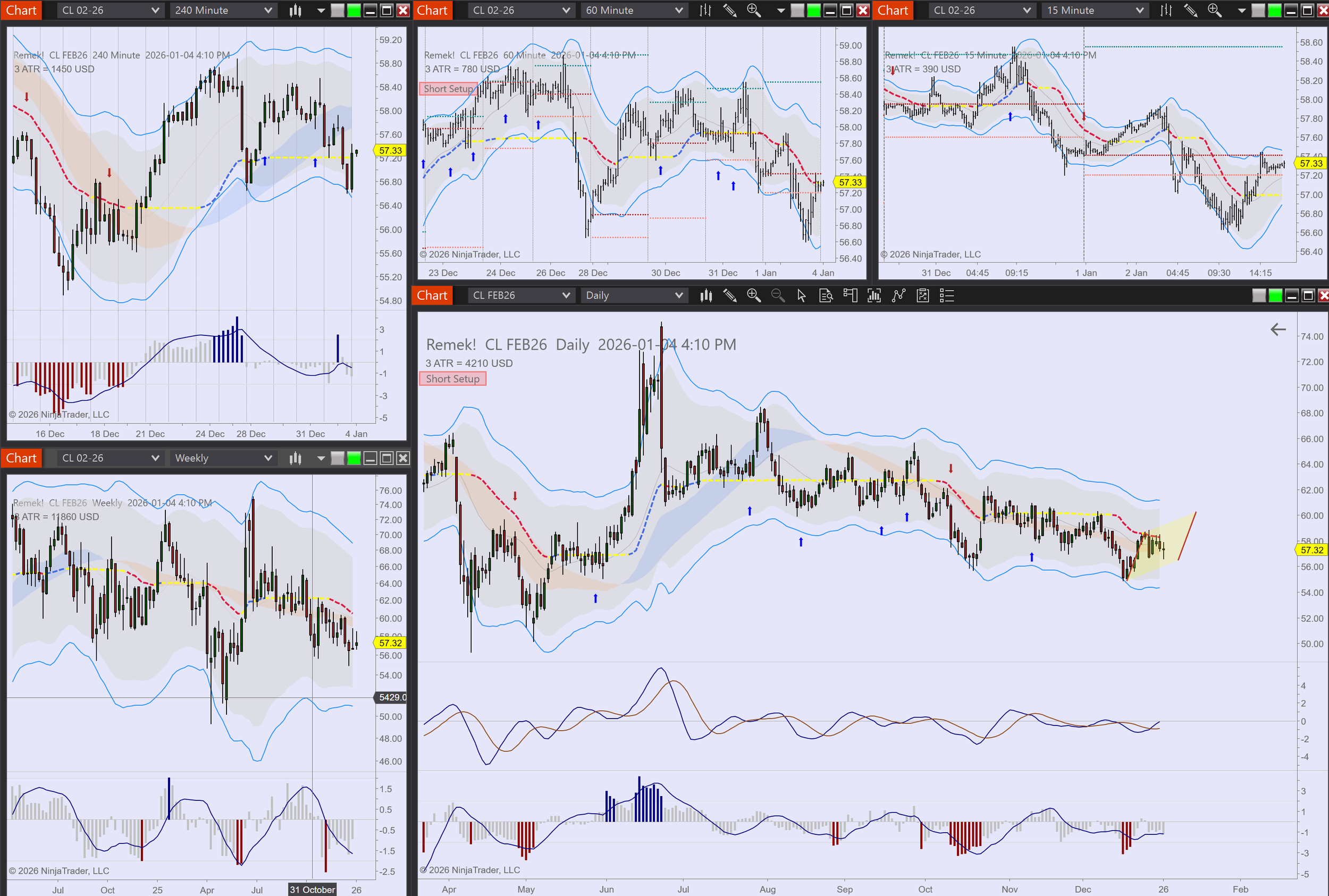The width and height of the screenshot is (1329, 896).
Task: Open the Data Box icon on Daily chart
Action: (826, 295)
